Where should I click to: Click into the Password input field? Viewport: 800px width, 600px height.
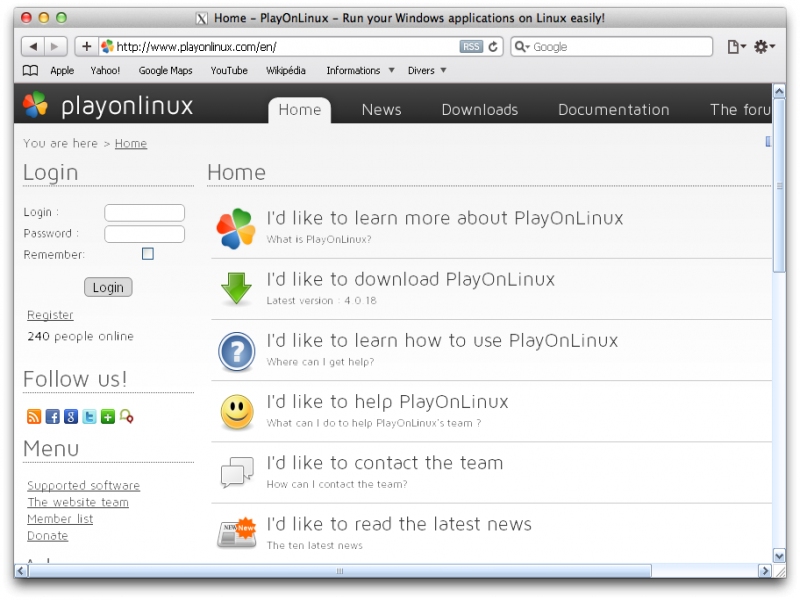(x=144, y=234)
